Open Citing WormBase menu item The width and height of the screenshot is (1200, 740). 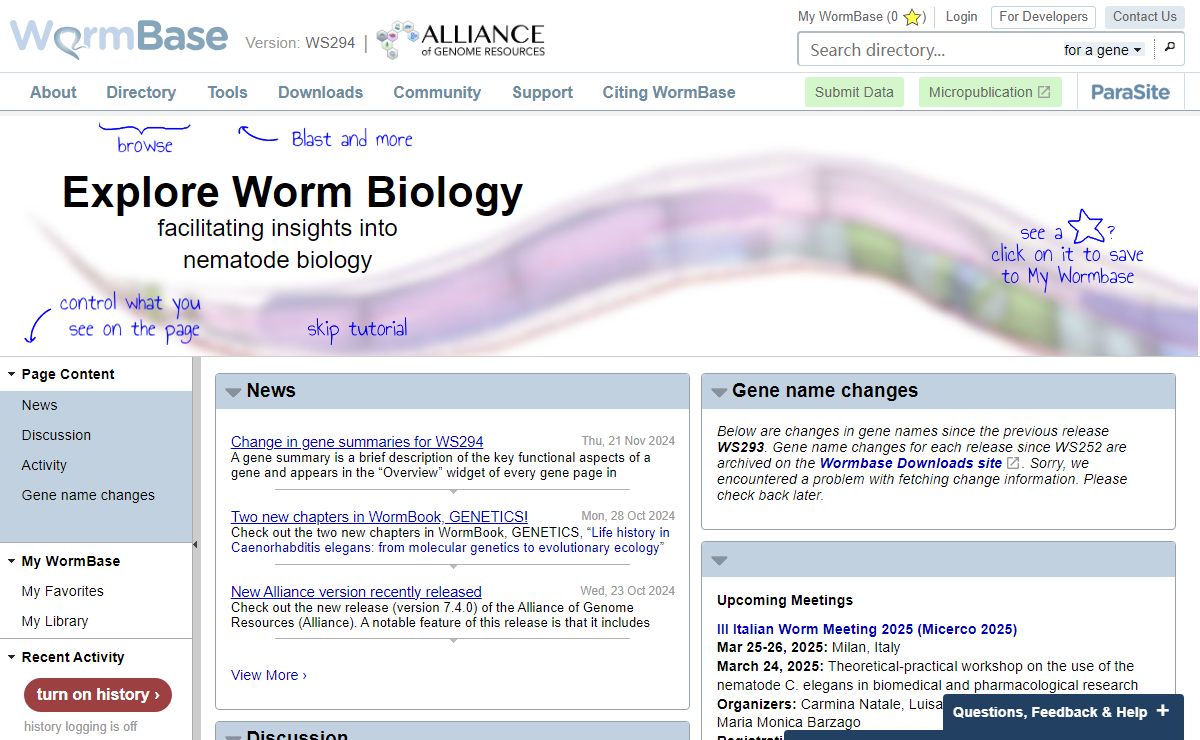[669, 92]
